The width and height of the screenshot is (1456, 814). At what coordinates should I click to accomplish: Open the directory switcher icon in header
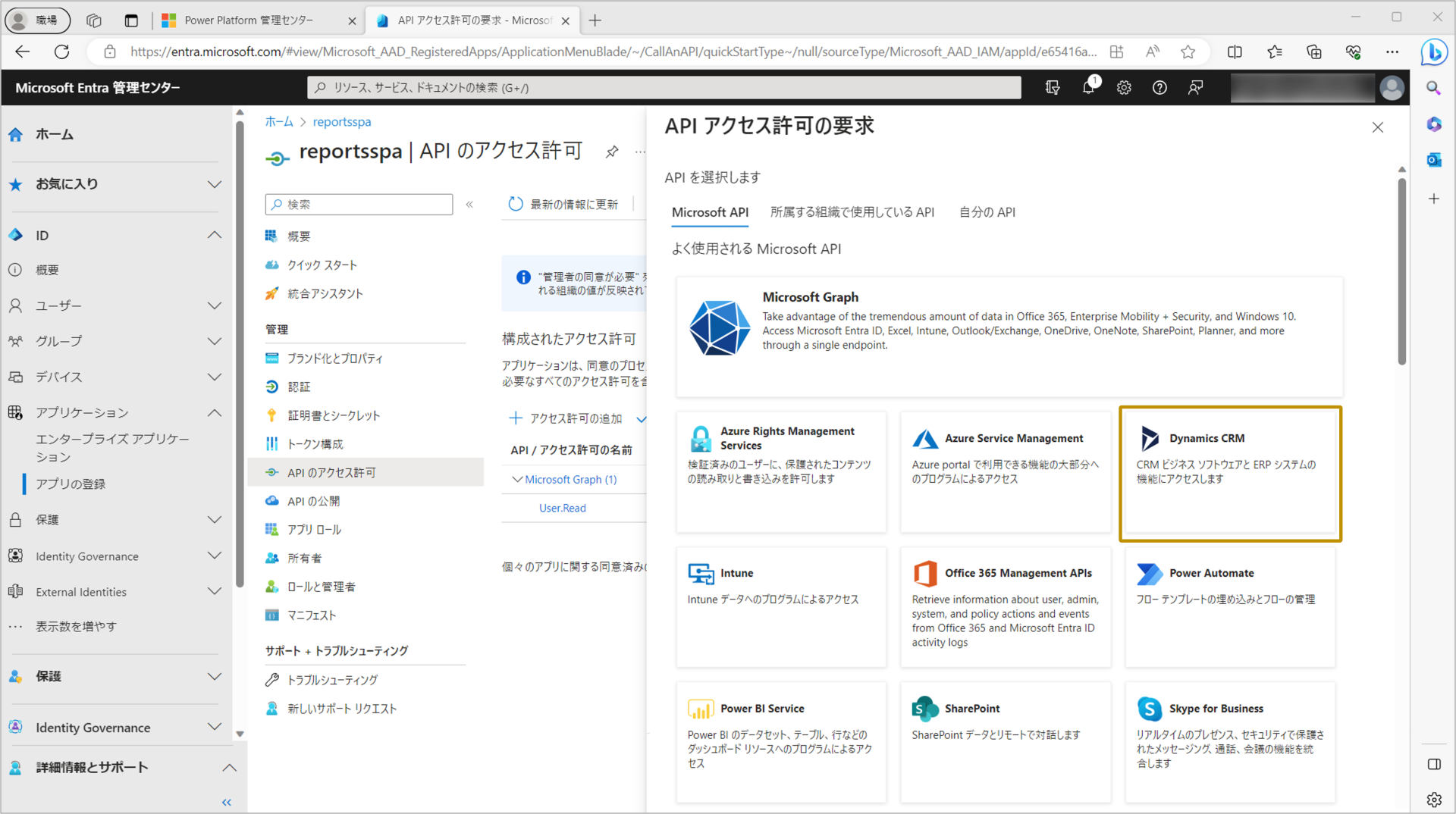pos(1053,87)
